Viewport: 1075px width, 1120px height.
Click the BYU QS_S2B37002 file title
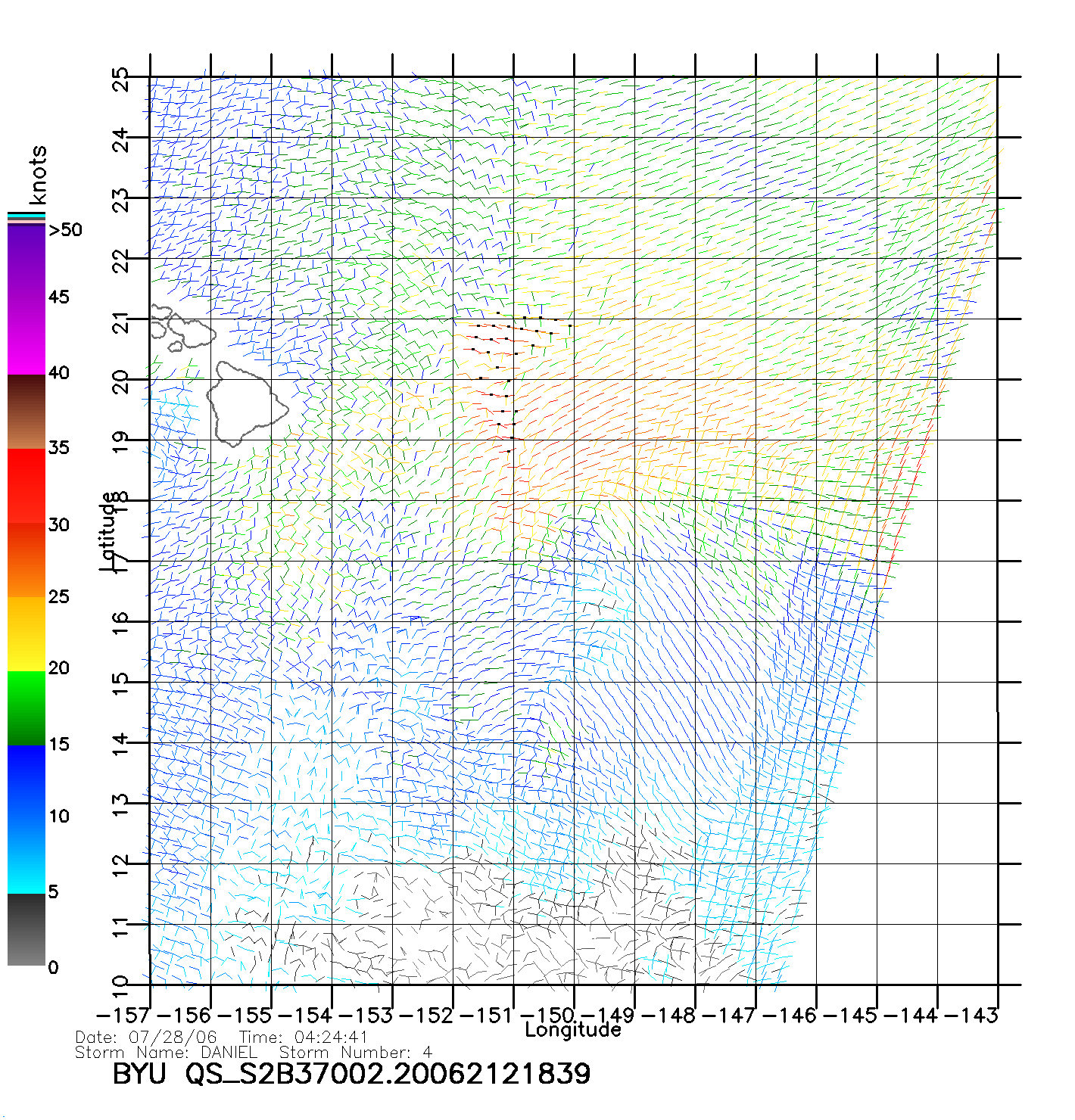coord(351,1074)
